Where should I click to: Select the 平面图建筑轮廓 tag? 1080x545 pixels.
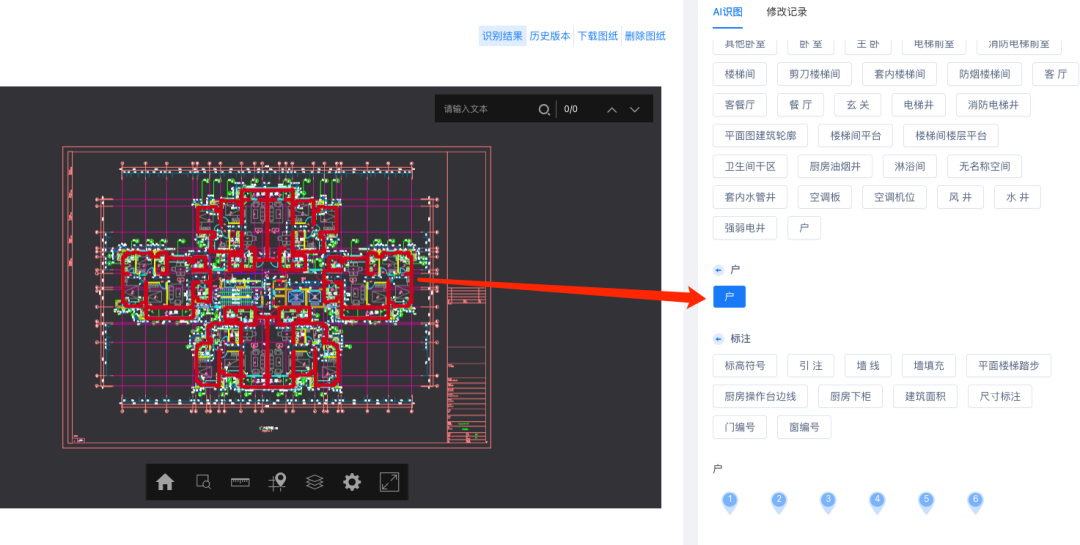click(x=760, y=136)
